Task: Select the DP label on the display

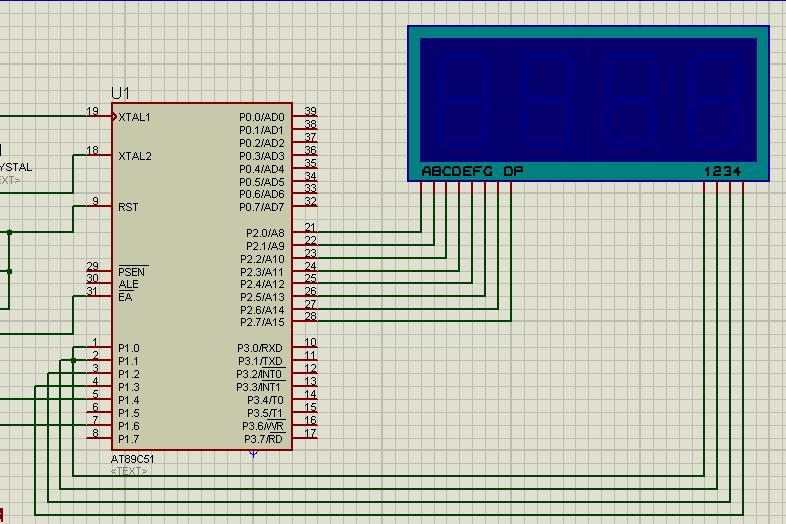Action: click(513, 171)
